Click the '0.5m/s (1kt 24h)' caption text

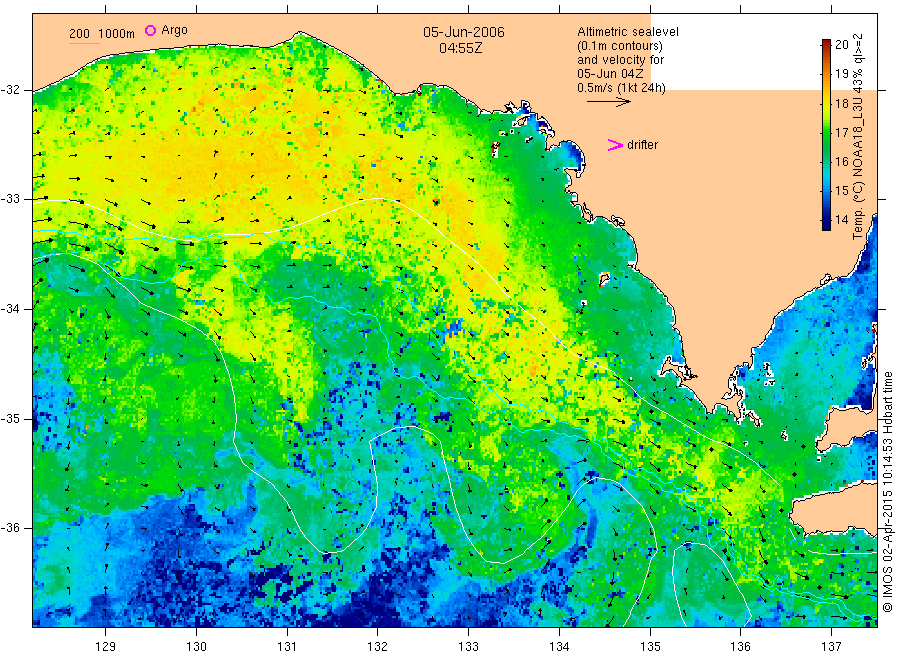click(x=622, y=88)
